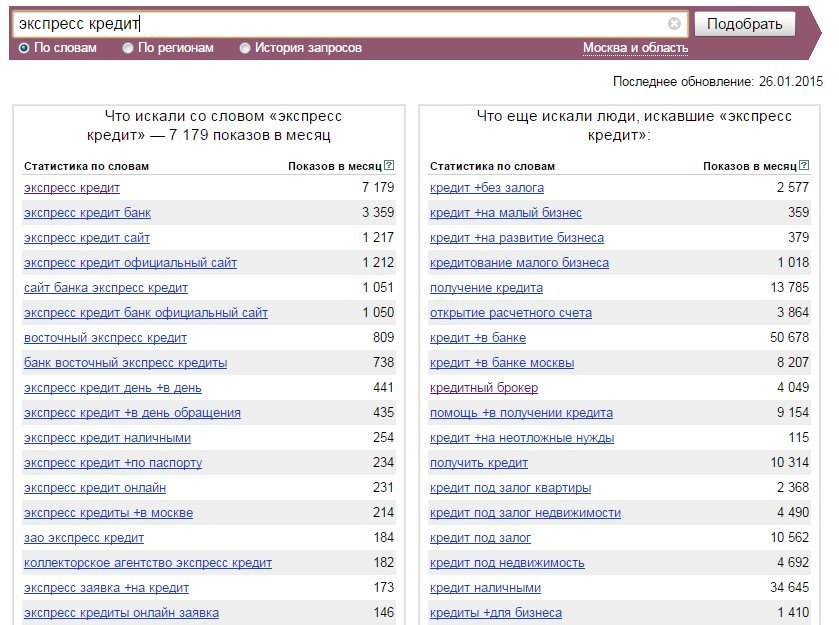Open кредитный брокер link

[x=484, y=388]
